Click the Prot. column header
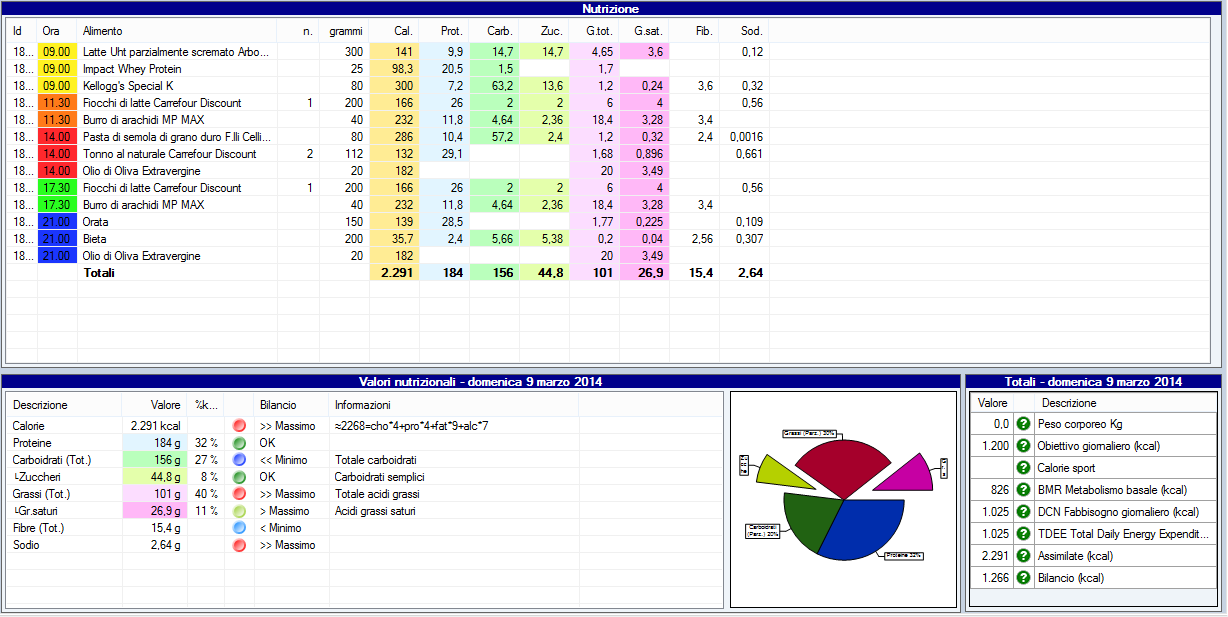Screen dimensions: 1228x617 point(452,31)
